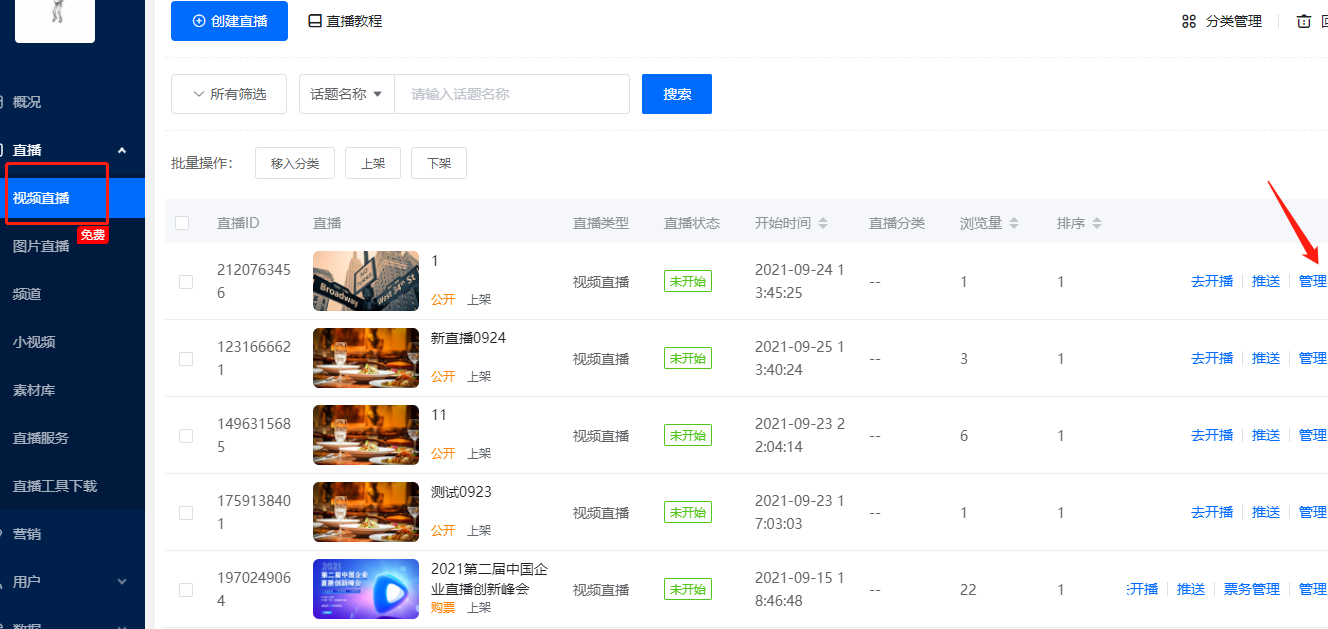
Task: Click 管理 for live ID 2120763456
Action: click(x=1313, y=282)
